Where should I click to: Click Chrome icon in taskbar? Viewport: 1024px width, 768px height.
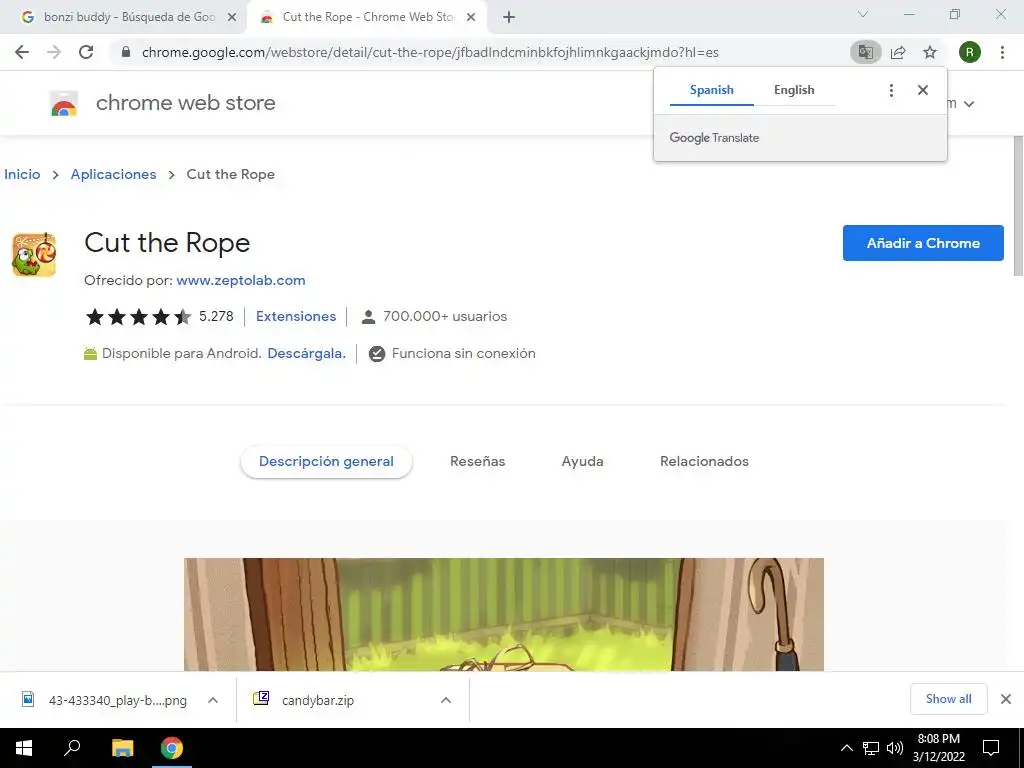click(172, 748)
